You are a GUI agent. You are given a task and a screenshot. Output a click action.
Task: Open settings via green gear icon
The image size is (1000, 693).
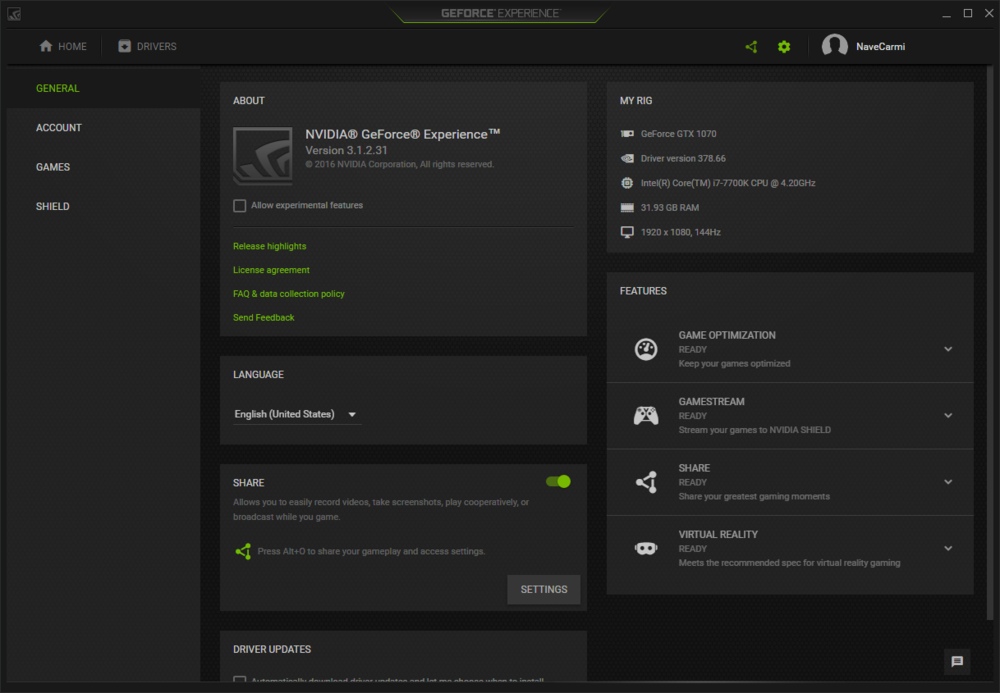[x=784, y=47]
